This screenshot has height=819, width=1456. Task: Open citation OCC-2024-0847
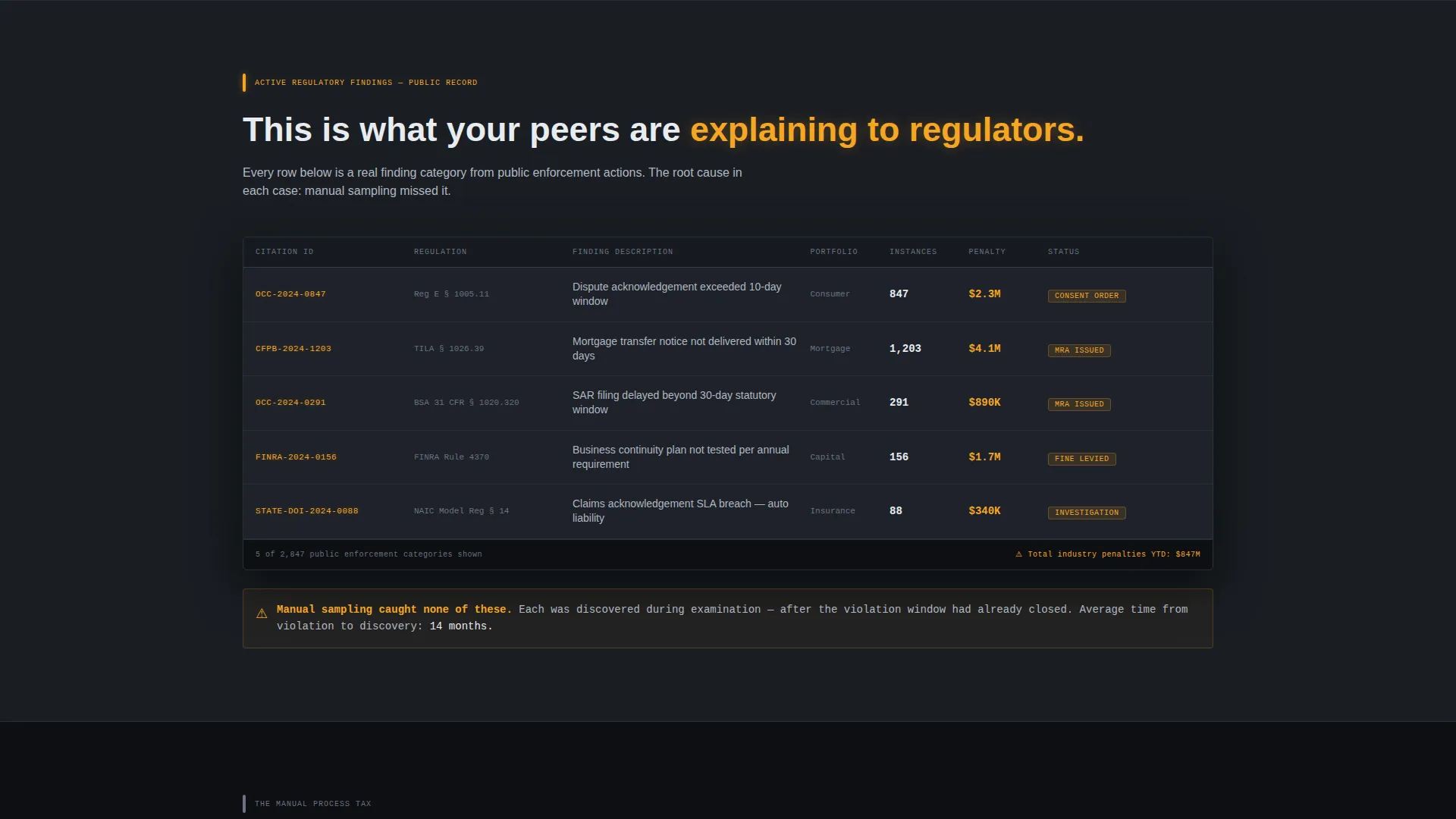tap(290, 294)
